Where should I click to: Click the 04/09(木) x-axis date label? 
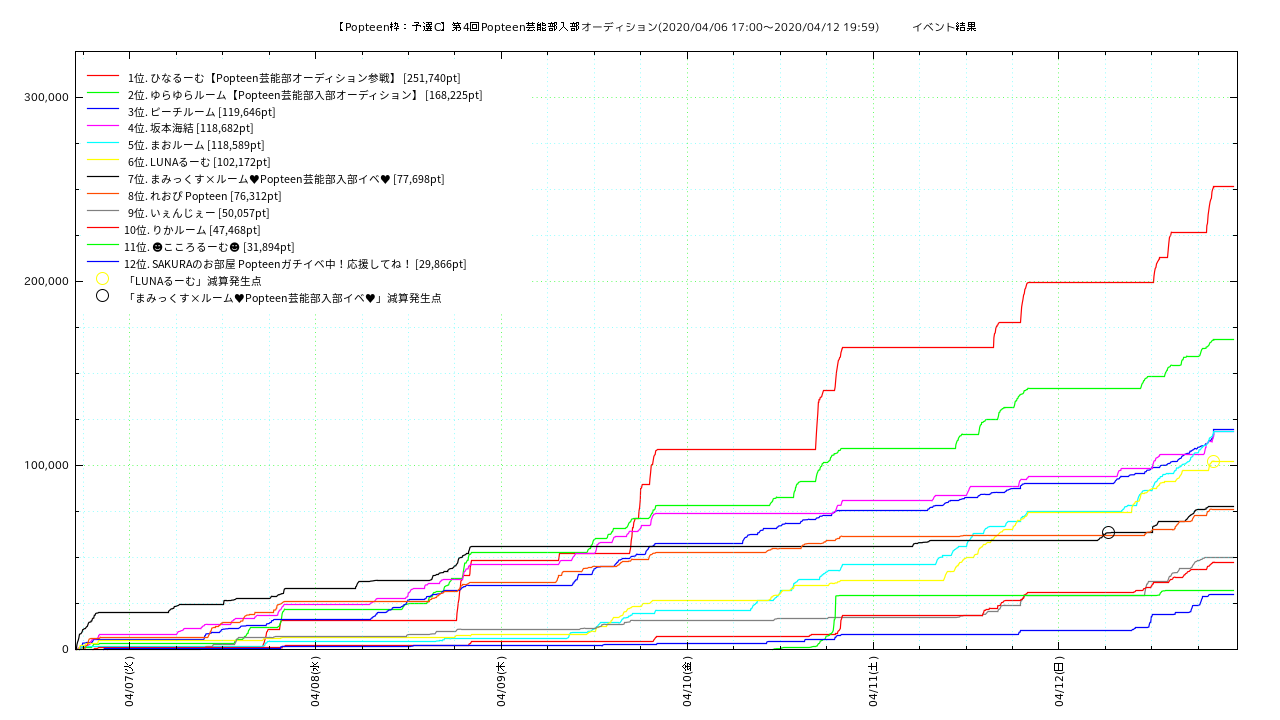(x=502, y=682)
